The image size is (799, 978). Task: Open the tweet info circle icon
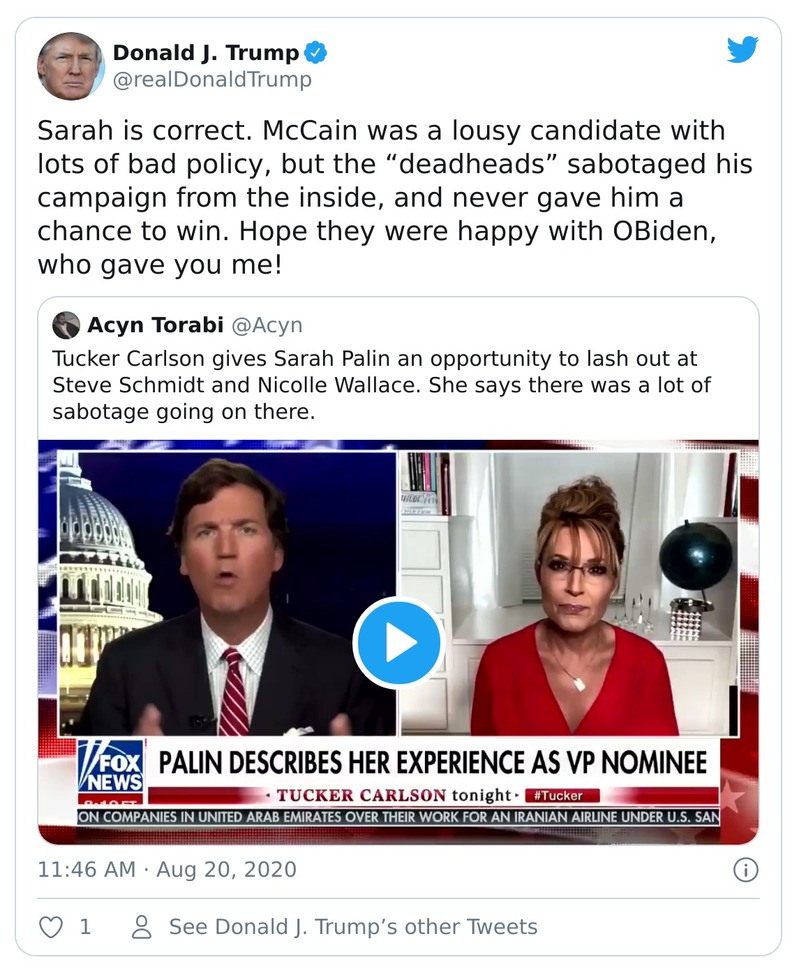pyautogui.click(x=745, y=870)
